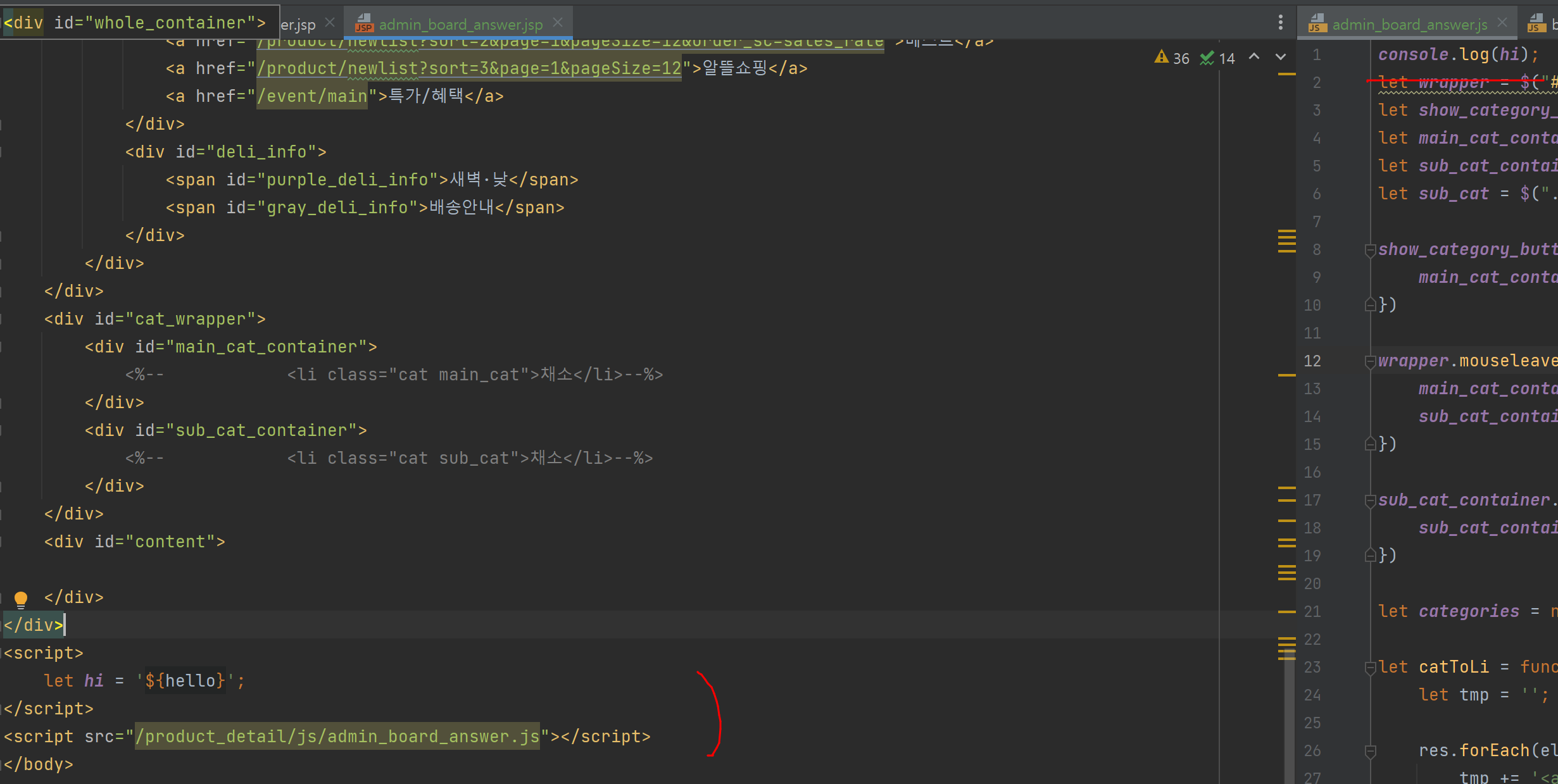
Task: Click the highlighted admin_board_answer.js script src path
Action: coord(337,736)
